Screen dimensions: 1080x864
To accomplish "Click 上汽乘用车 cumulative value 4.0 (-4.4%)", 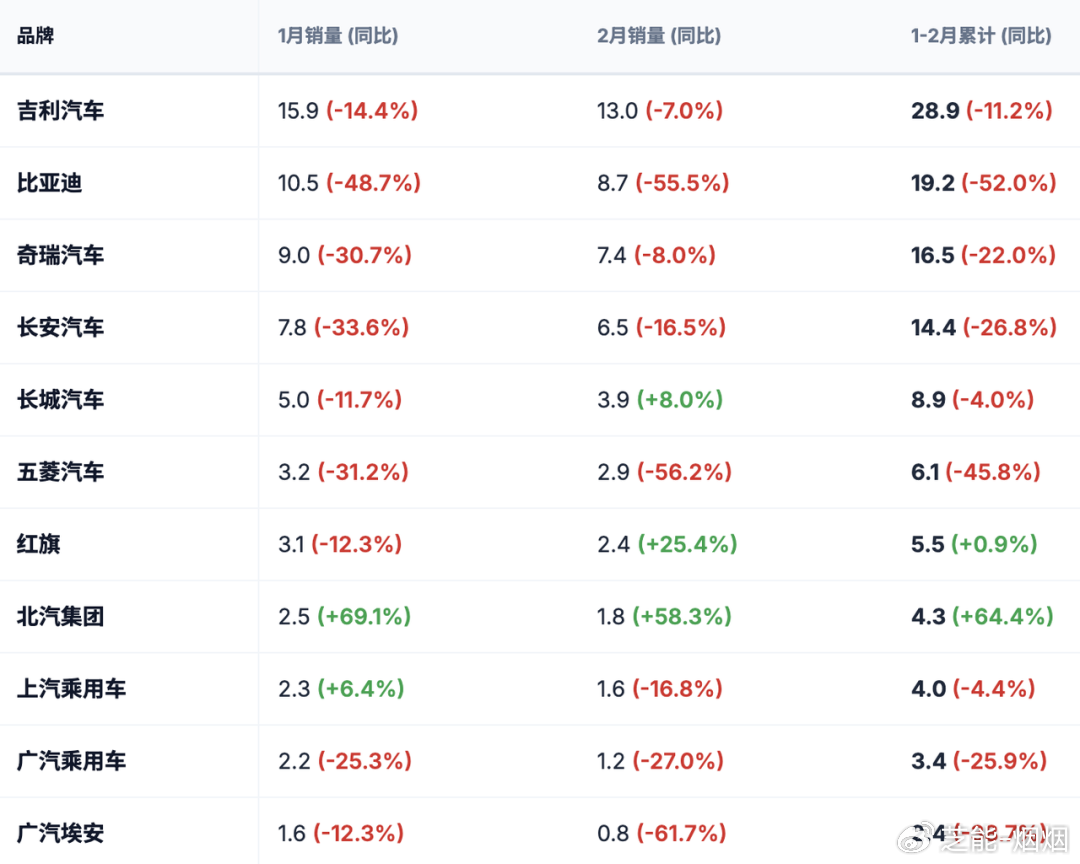I will click(x=973, y=688).
